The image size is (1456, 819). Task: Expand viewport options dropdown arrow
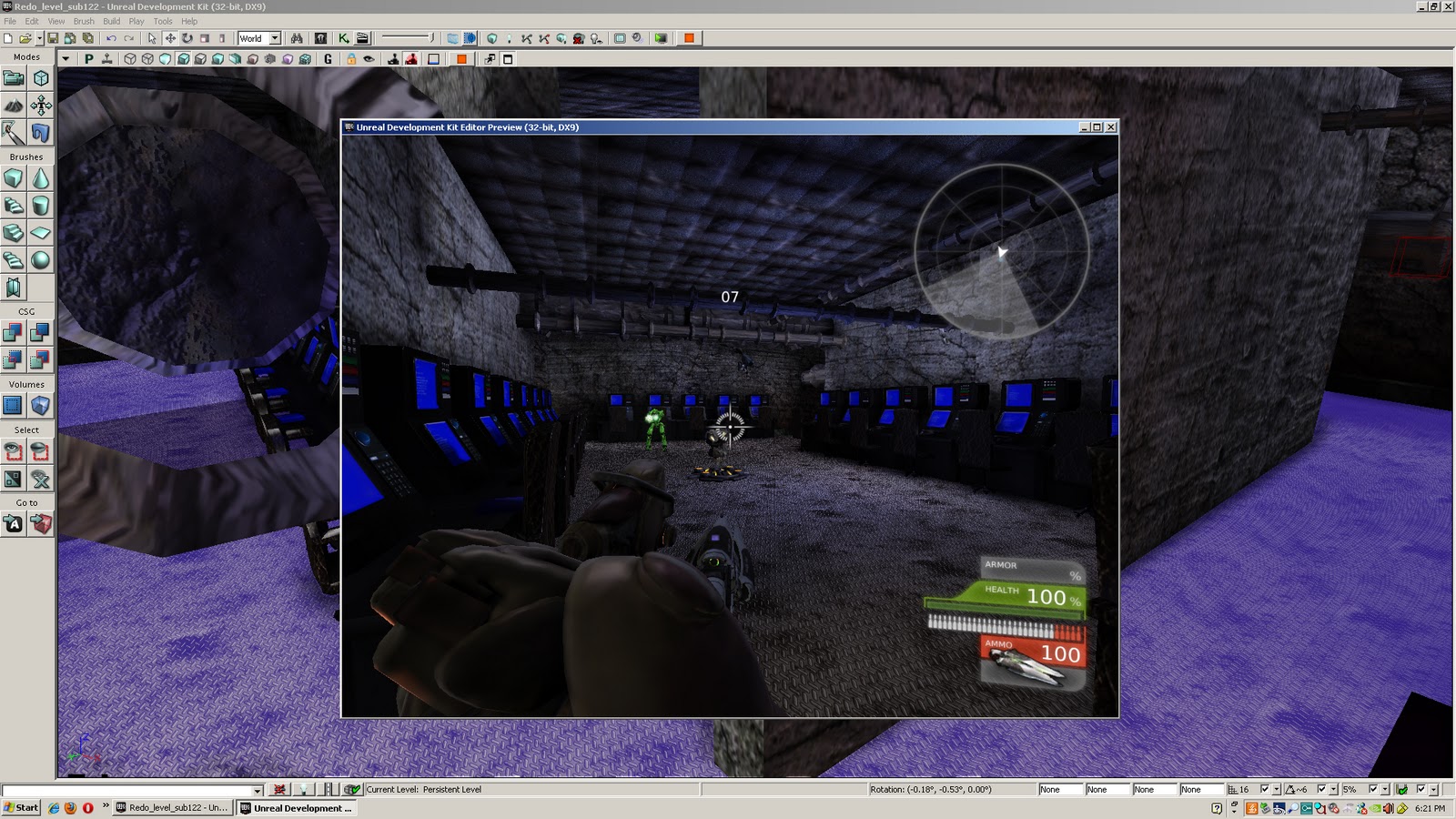point(66,59)
